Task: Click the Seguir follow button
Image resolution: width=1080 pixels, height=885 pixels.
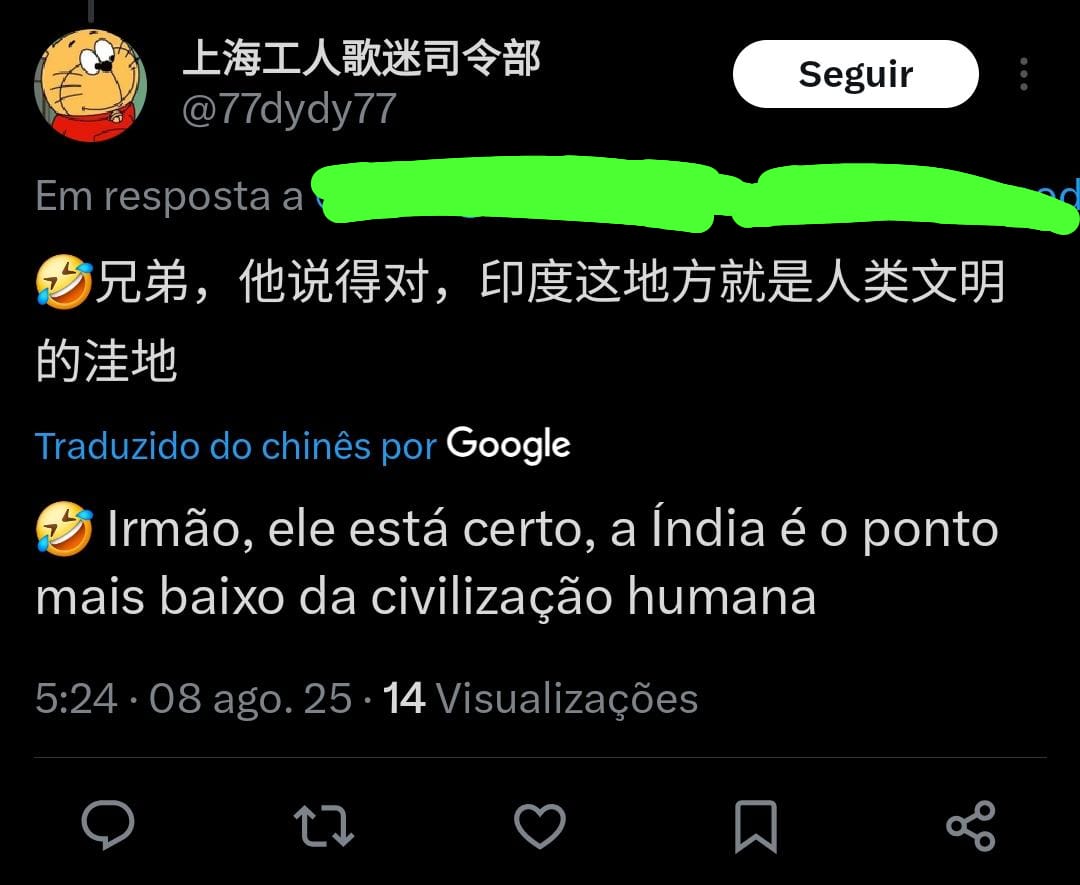Action: coord(855,74)
